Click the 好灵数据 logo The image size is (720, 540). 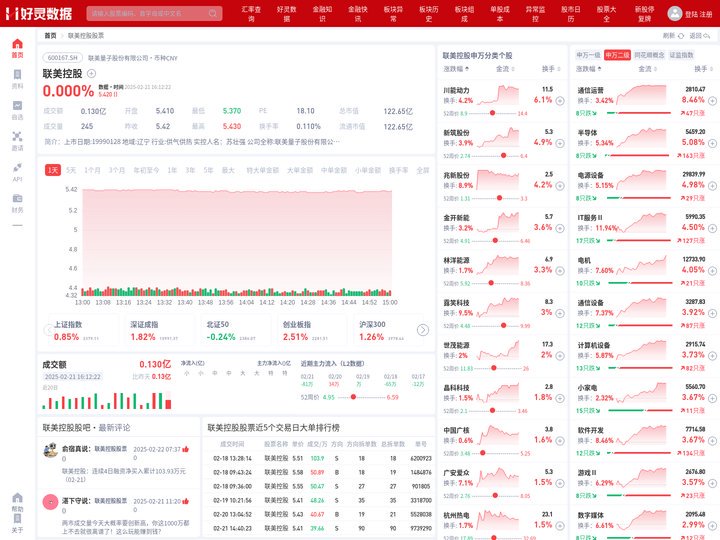(39, 13)
